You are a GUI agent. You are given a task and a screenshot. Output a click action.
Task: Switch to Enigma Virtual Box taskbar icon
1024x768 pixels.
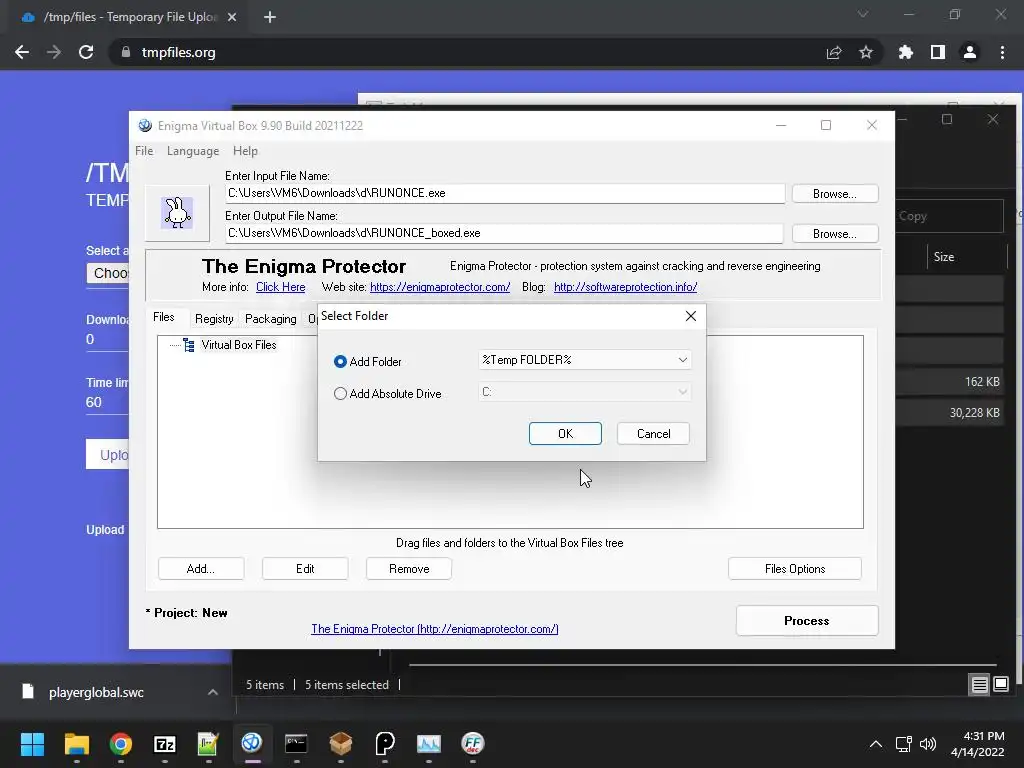[x=252, y=744]
